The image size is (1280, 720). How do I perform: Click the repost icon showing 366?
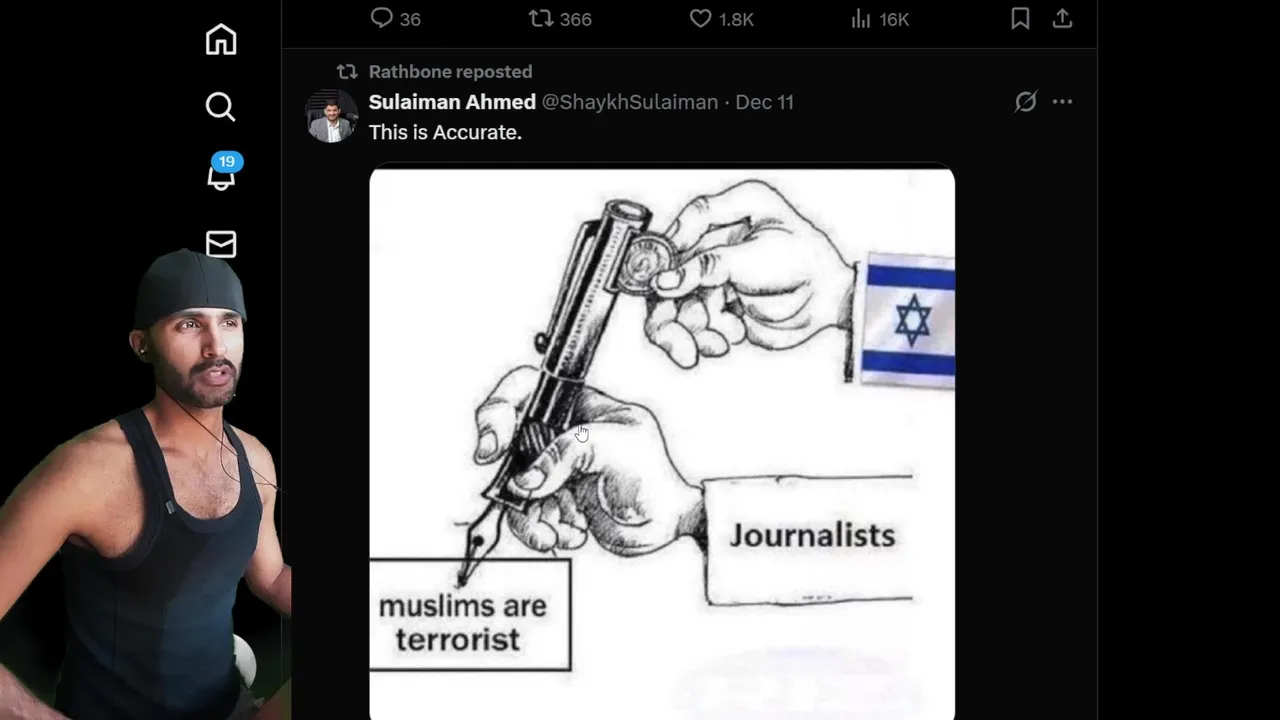560,19
